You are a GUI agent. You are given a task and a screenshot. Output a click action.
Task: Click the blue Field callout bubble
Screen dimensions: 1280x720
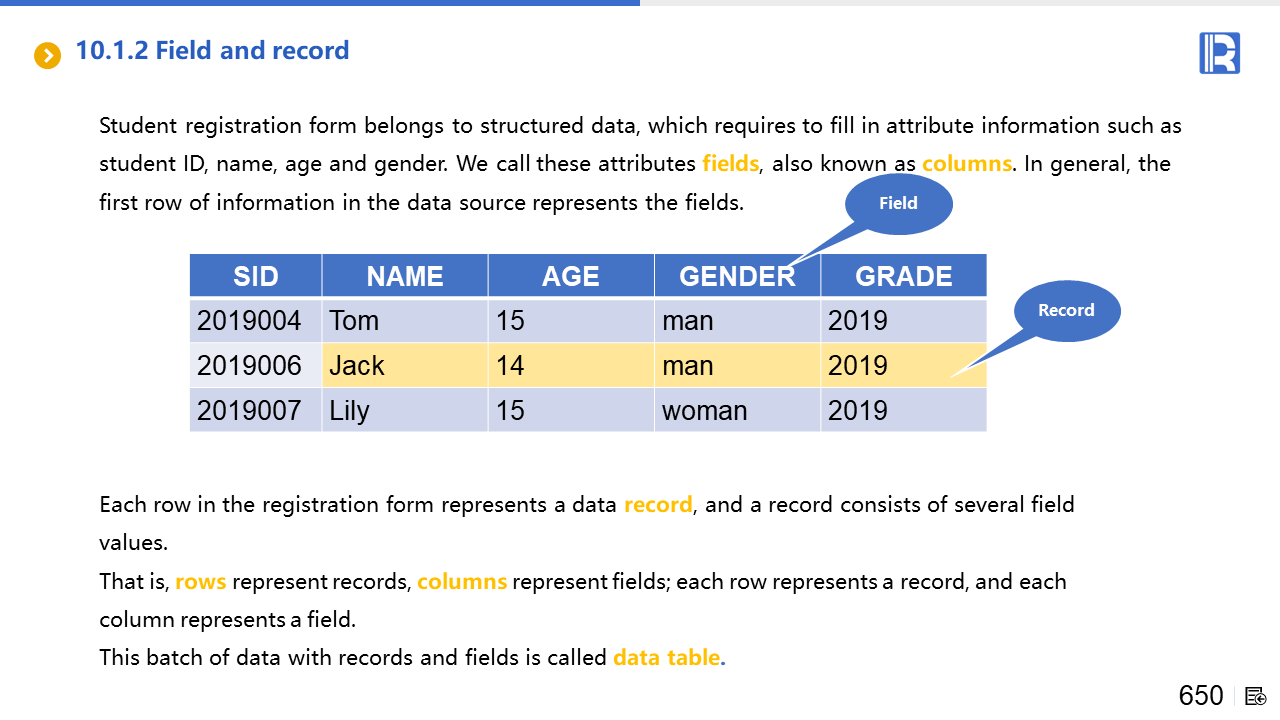pos(898,204)
